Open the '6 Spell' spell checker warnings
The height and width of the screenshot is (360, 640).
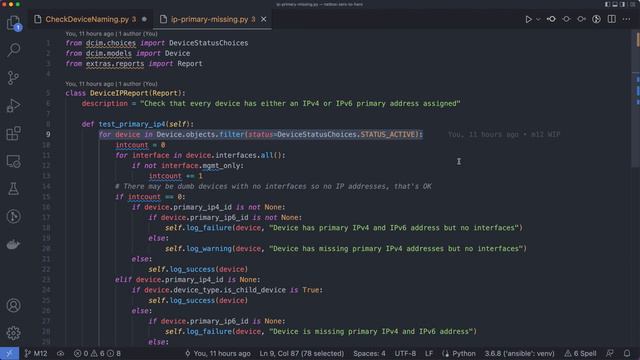coord(580,353)
